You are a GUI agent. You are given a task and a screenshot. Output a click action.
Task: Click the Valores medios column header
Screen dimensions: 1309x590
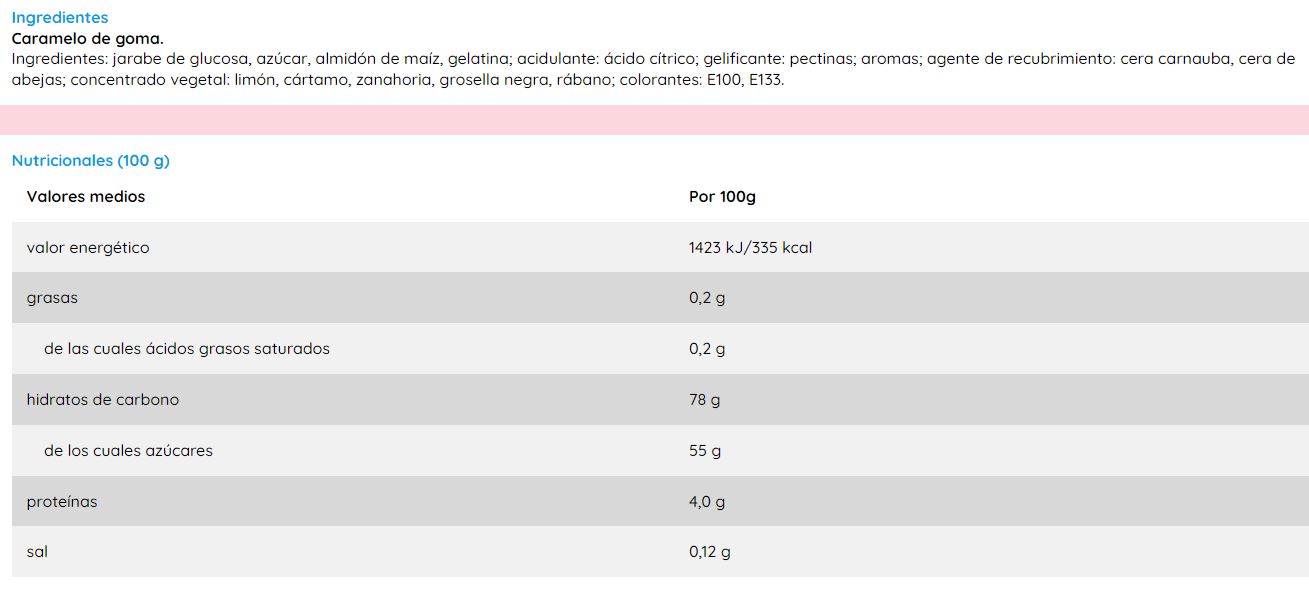coord(86,197)
